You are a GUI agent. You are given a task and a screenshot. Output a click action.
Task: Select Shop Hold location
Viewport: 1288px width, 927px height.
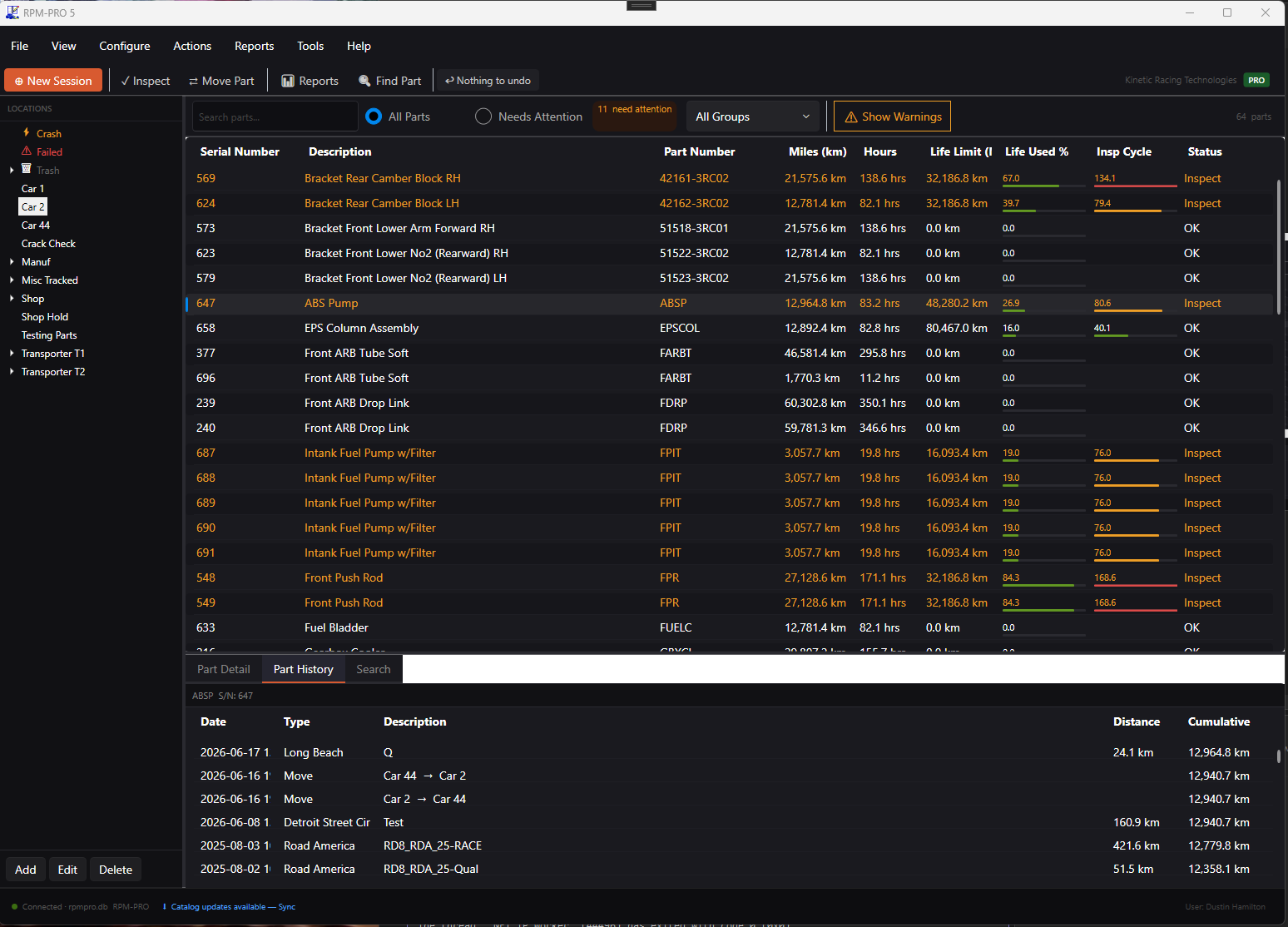pyautogui.click(x=45, y=317)
